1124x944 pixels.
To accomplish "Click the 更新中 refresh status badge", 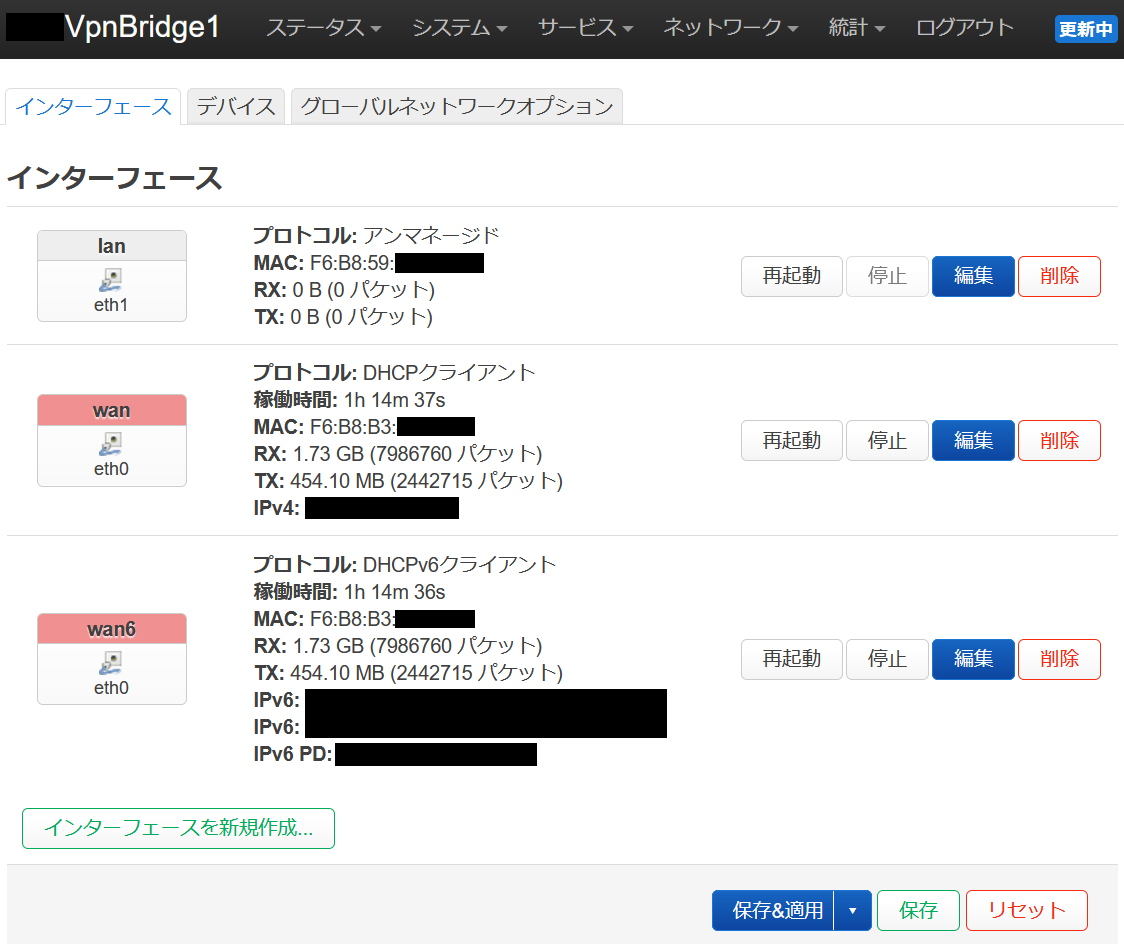I will point(1086,29).
